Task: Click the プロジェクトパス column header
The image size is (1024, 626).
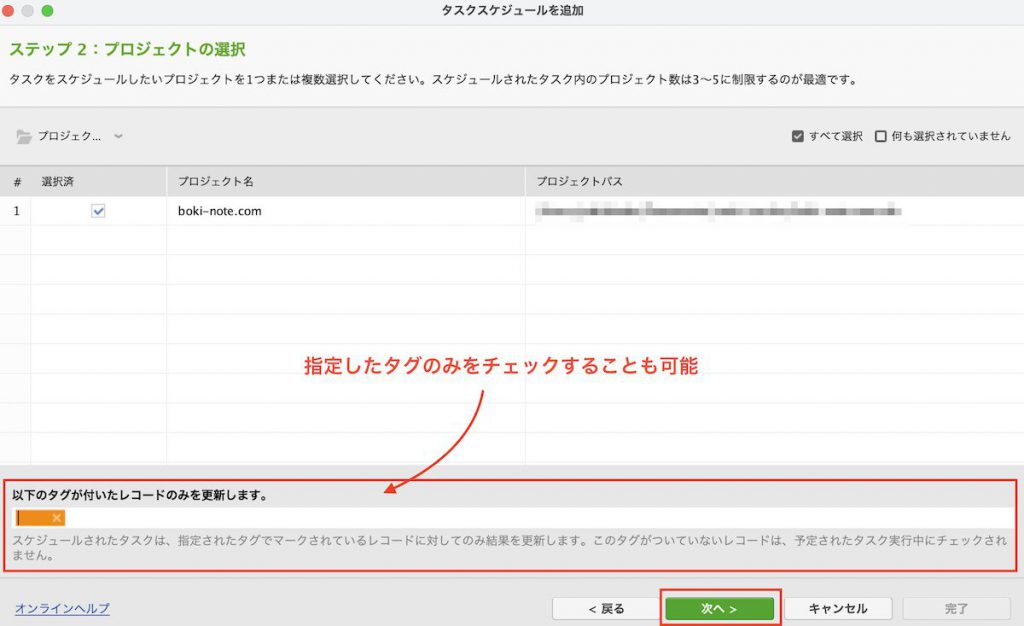Action: click(775, 181)
